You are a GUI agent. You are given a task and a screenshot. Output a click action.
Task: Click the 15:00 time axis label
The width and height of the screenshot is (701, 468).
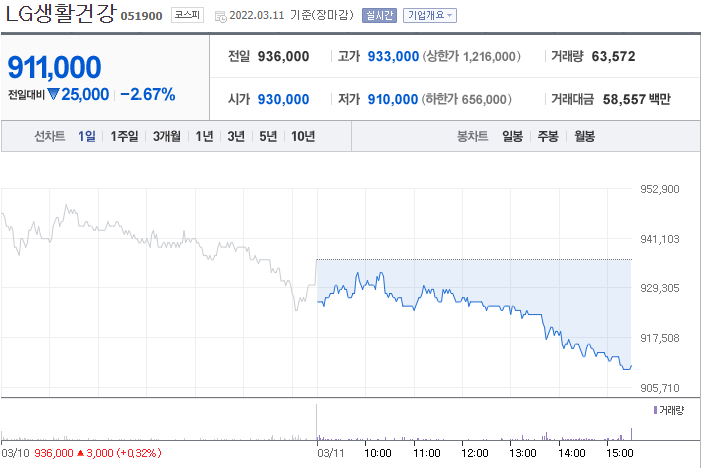[620, 453]
